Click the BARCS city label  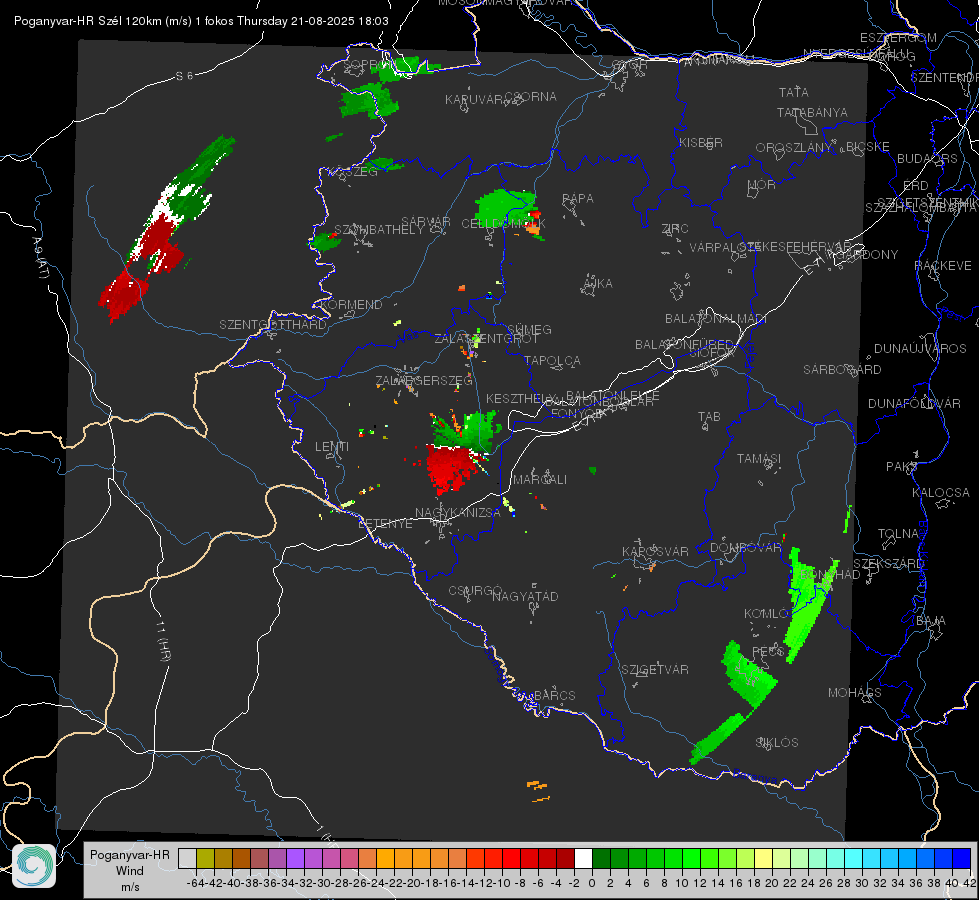point(554,695)
